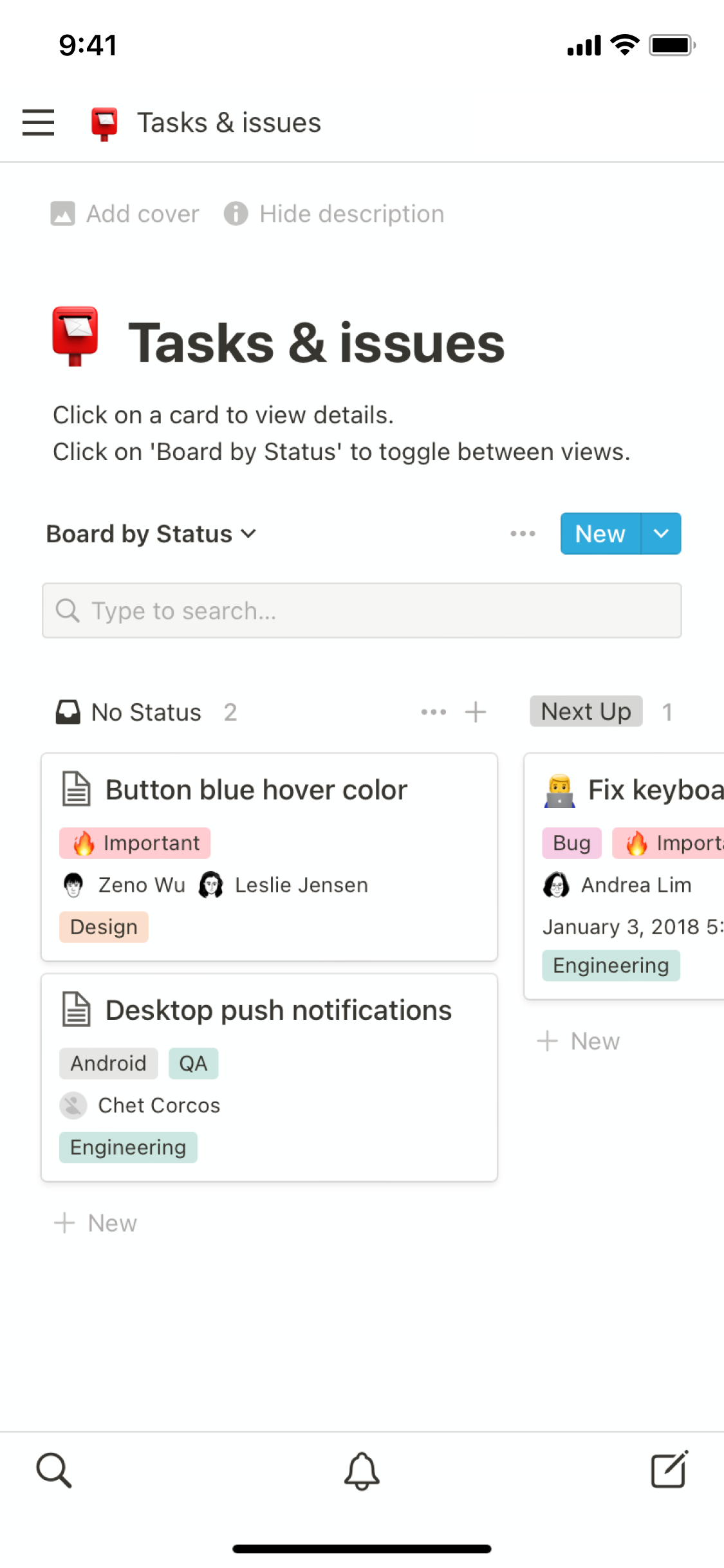Select the green Engineering tag on Desktop card
Image resolution: width=724 pixels, height=1568 pixels.
128,1147
